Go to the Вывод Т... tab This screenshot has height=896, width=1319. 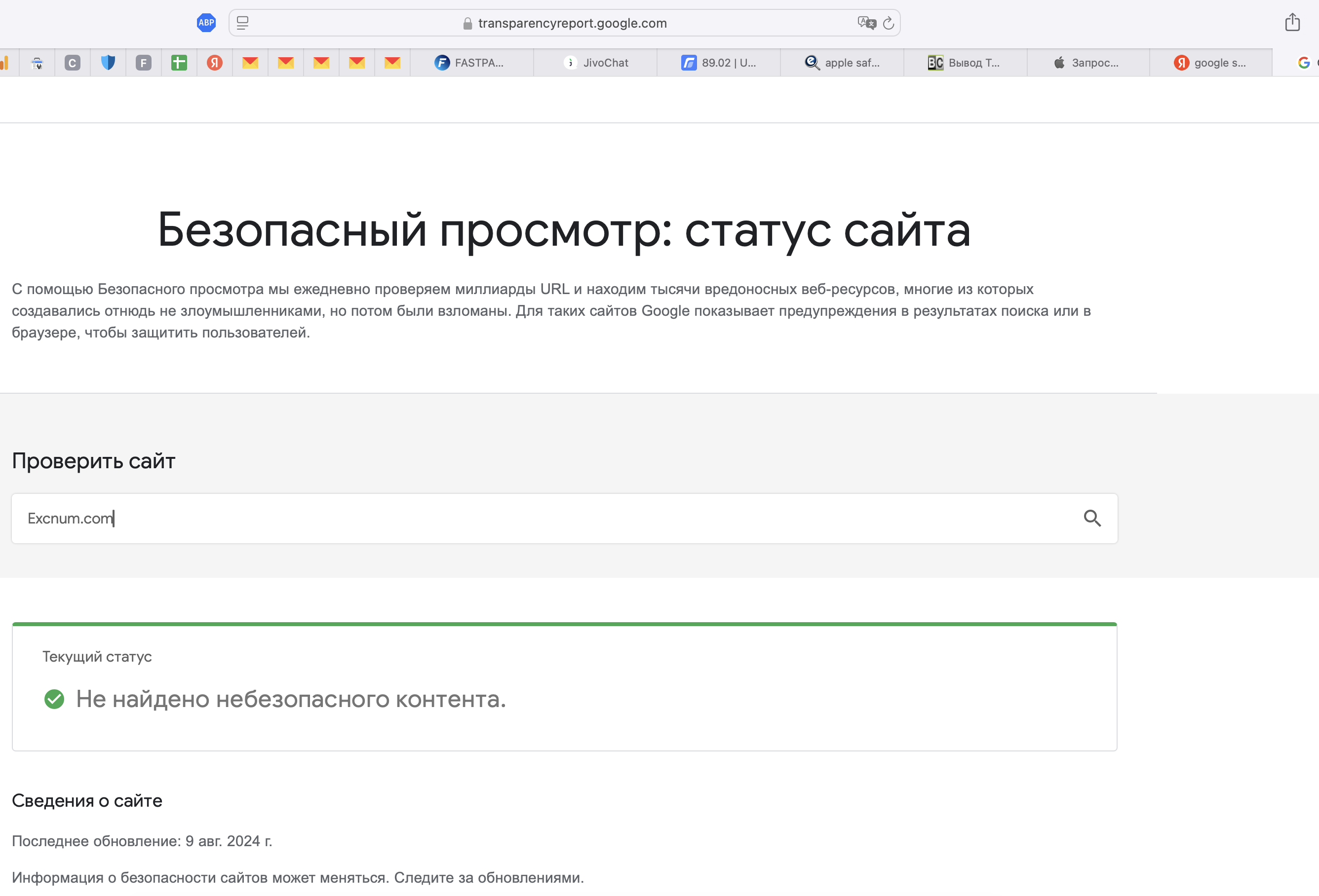(965, 63)
